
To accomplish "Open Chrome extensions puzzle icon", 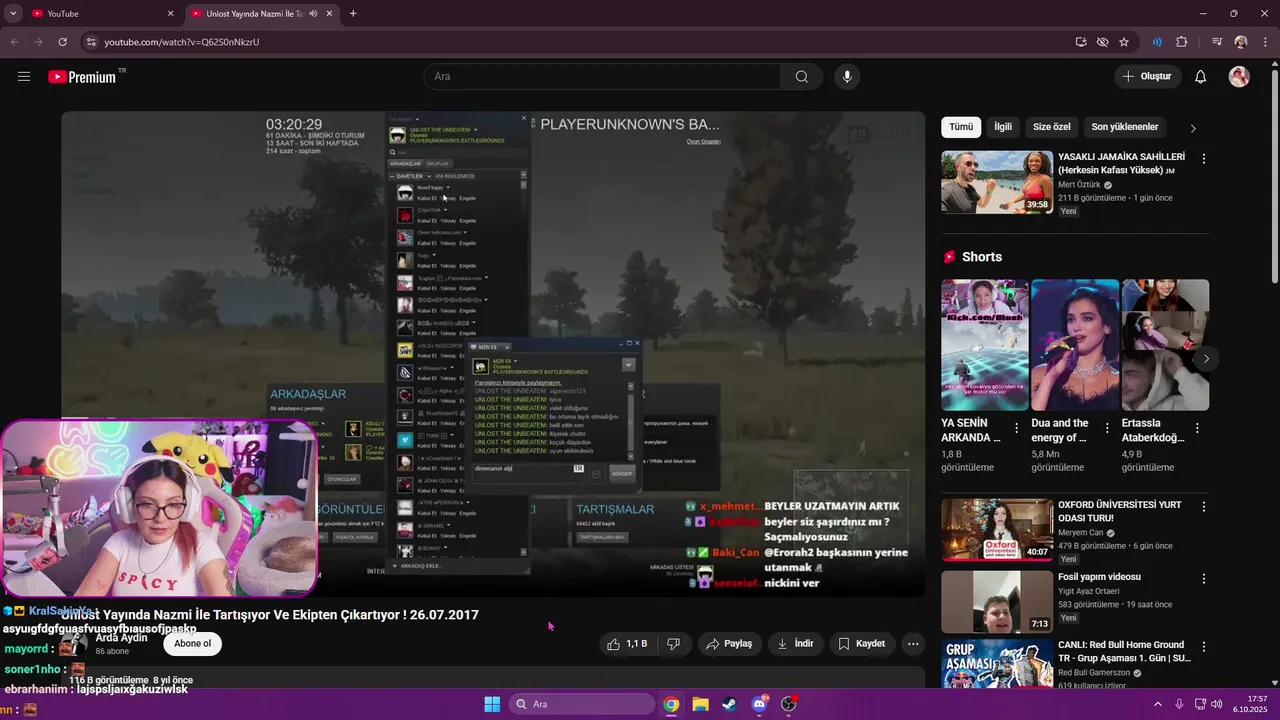I will [1182, 42].
